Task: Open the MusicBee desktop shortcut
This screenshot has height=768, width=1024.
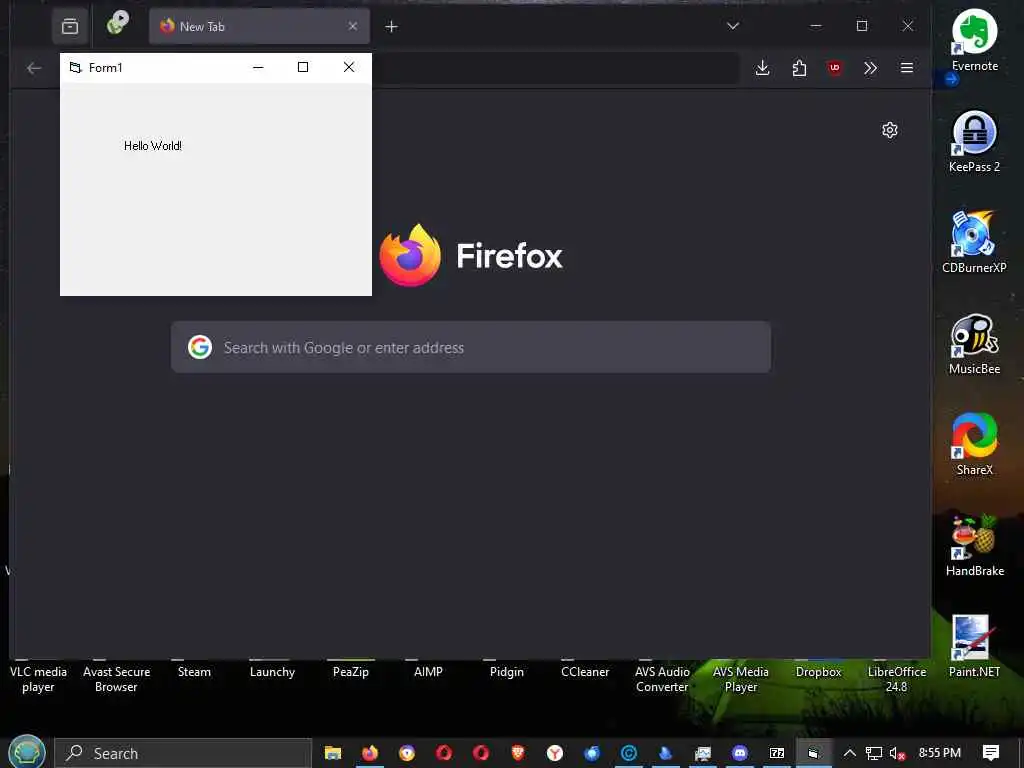Action: [x=974, y=343]
